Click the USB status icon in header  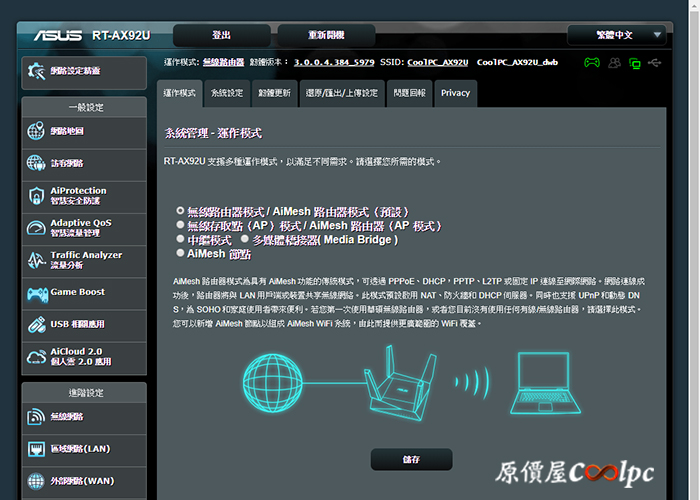pos(654,62)
